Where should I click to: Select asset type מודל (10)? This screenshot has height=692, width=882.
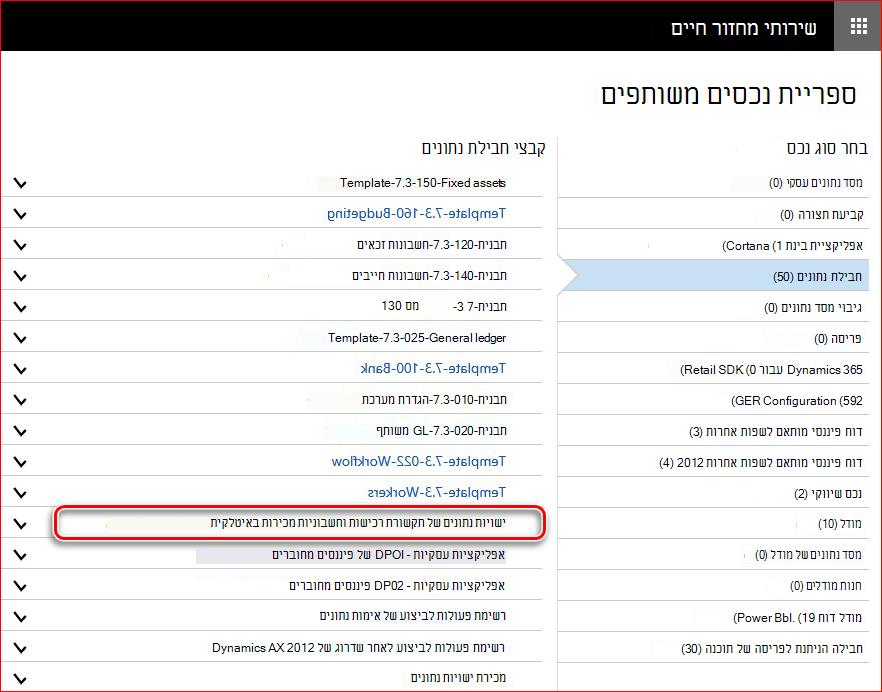839,524
